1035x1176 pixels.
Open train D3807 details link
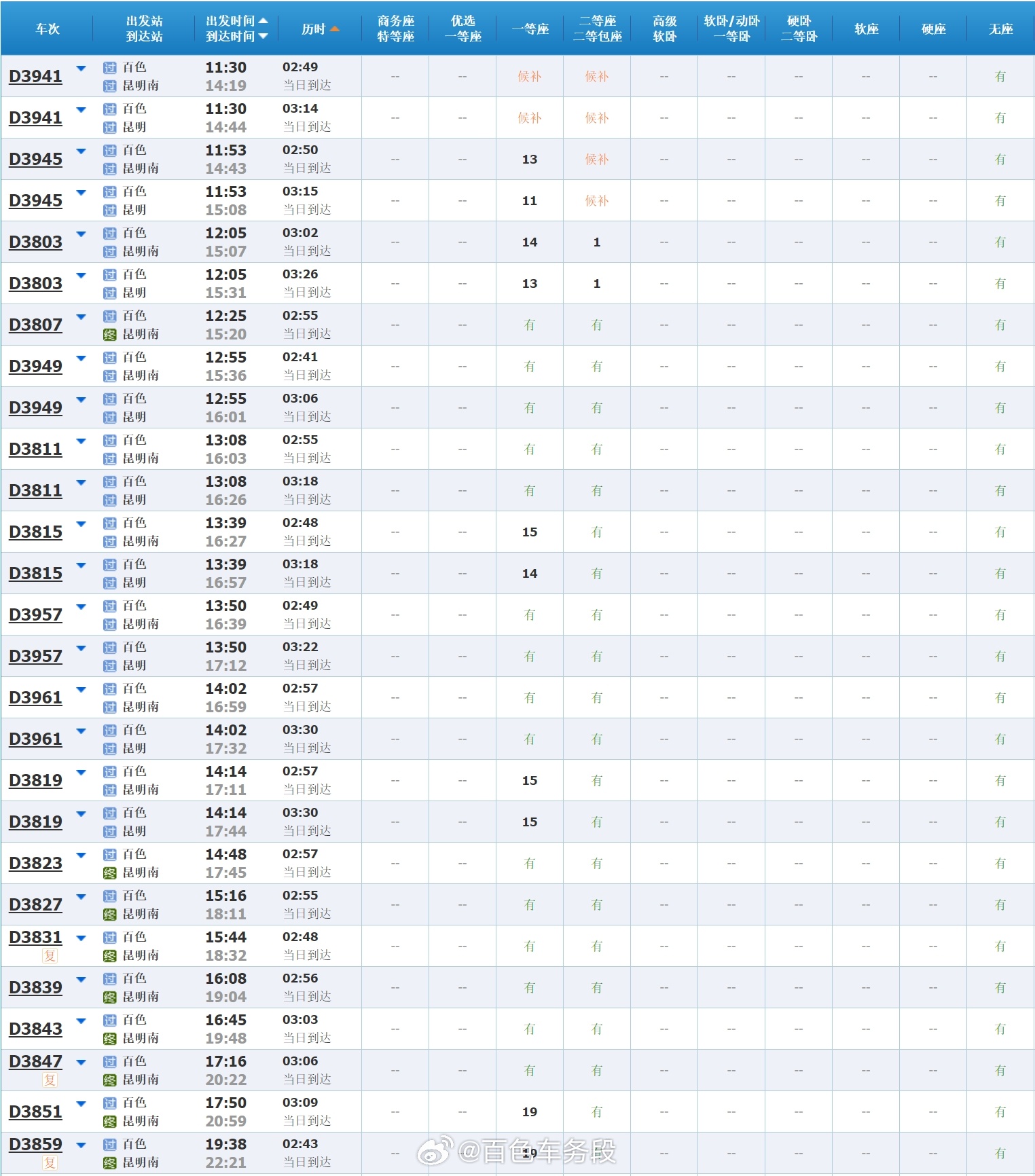[35, 325]
